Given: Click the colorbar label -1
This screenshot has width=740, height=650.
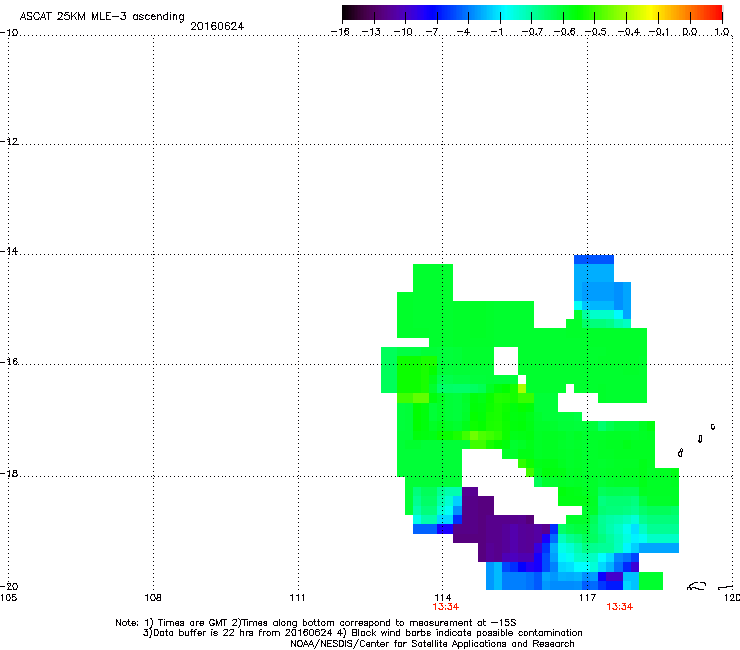Looking at the screenshot, I should point(496,32).
